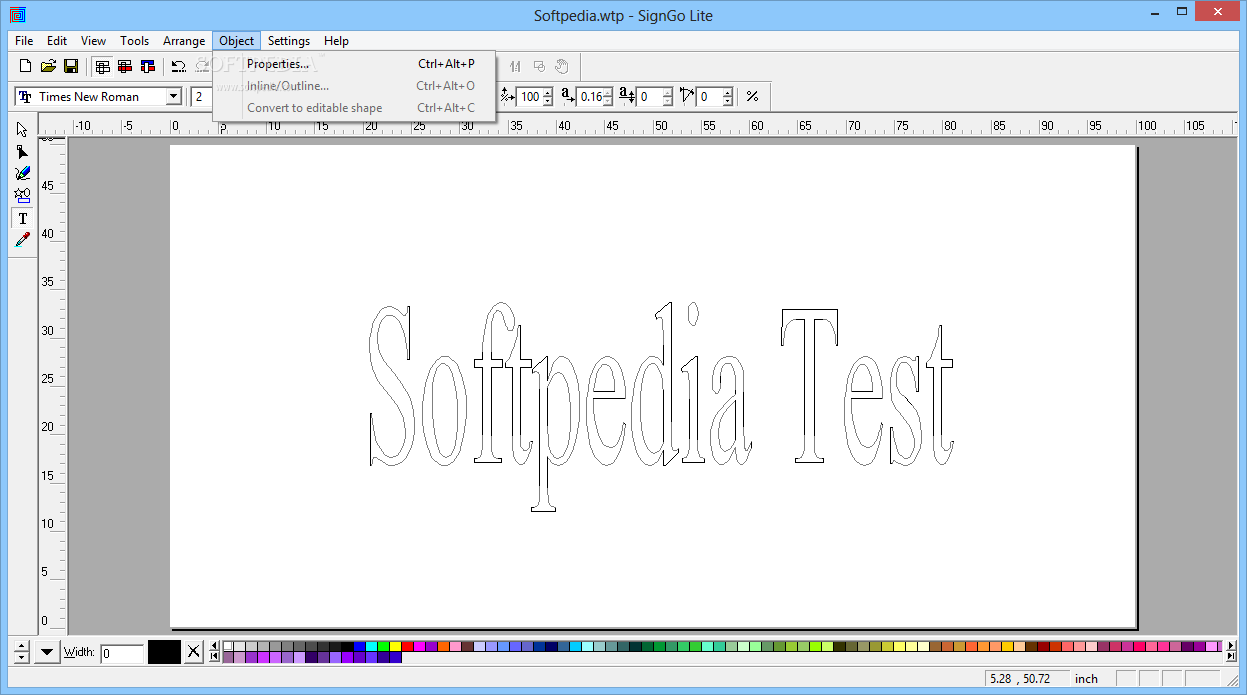Click the character width scale icon

pos(506,96)
